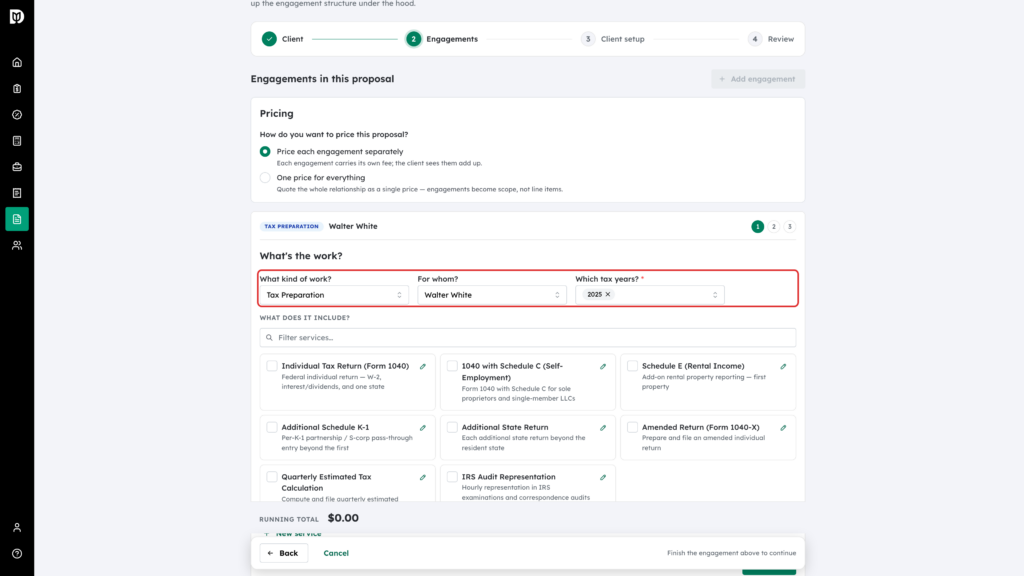Choose One price for everything option

265,178
